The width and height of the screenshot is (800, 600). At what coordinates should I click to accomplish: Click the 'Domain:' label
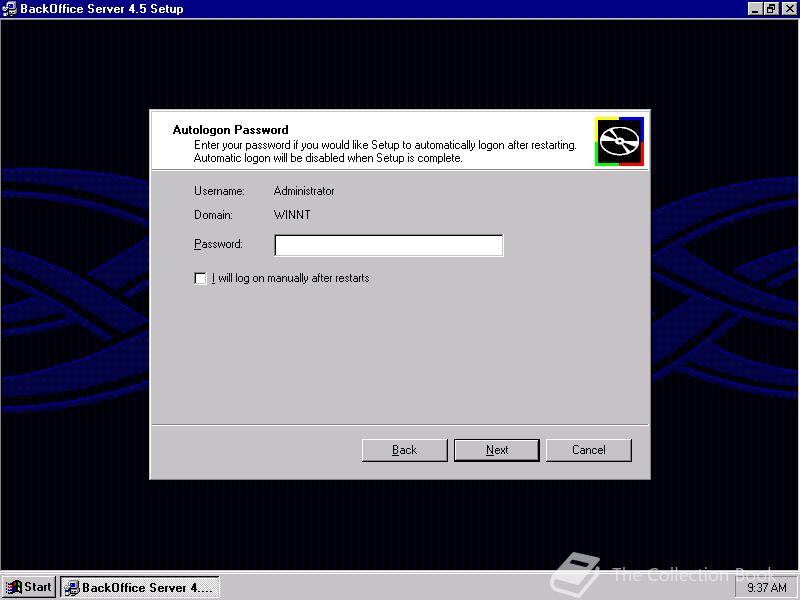click(213, 215)
